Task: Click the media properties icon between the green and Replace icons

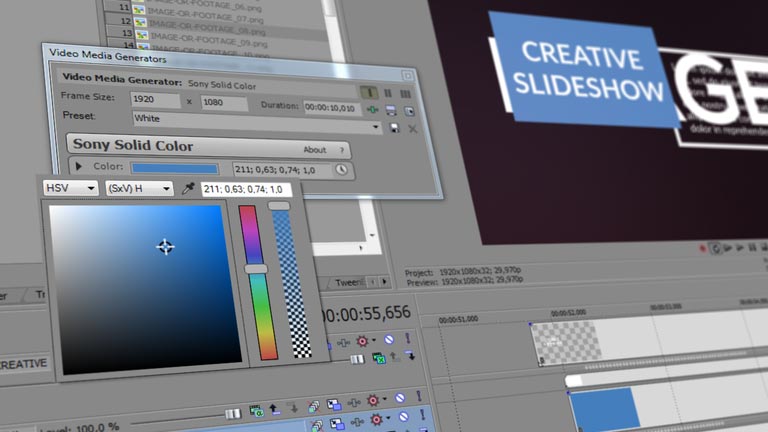Action: click(x=391, y=110)
